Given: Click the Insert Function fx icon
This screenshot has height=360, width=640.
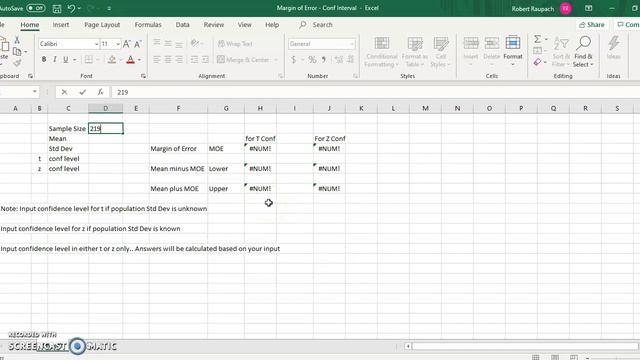Looking at the screenshot, I should [100, 92].
